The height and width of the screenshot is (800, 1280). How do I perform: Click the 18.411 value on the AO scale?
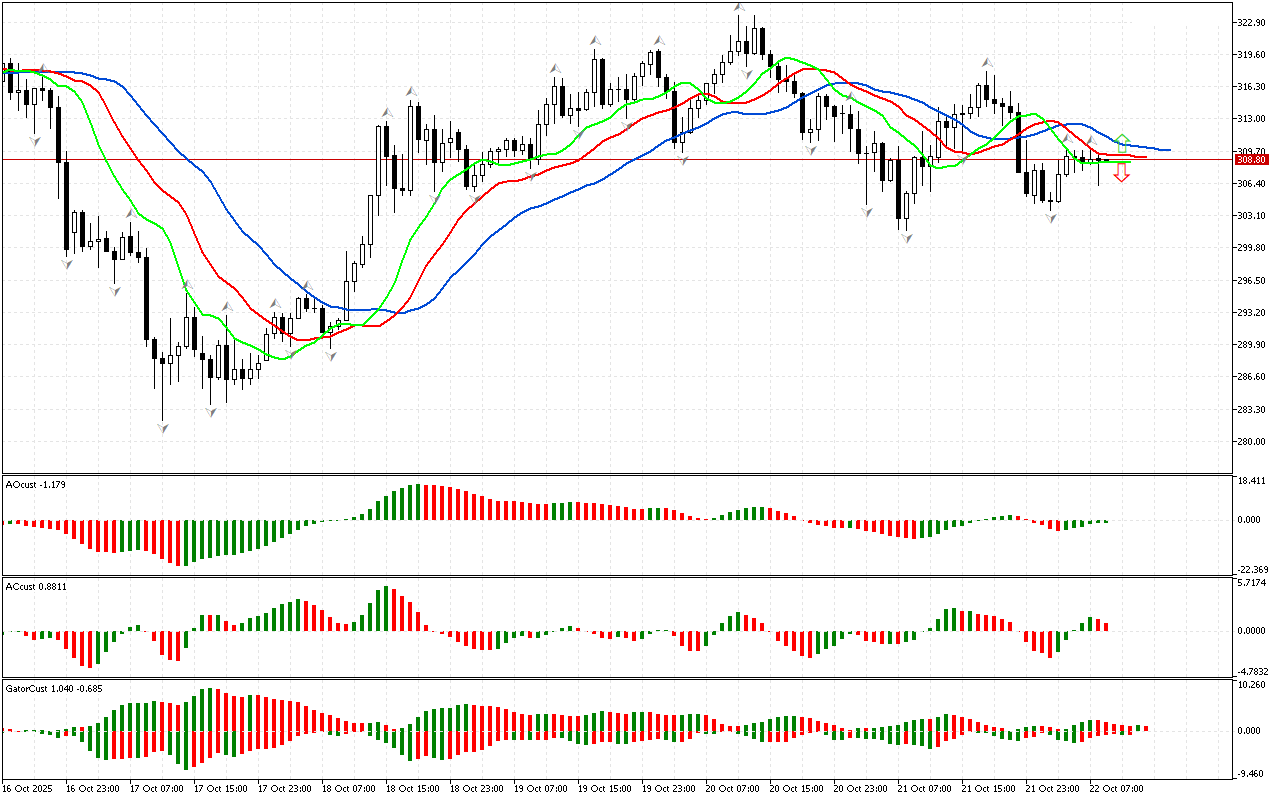tap(1254, 481)
